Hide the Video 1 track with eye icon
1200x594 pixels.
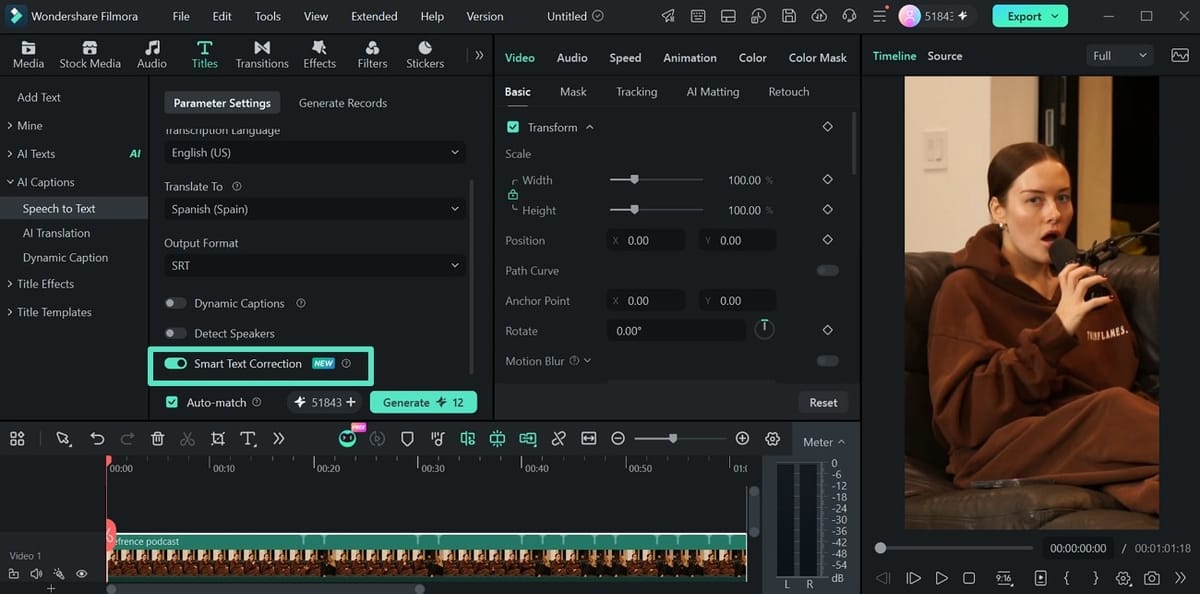[x=82, y=574]
